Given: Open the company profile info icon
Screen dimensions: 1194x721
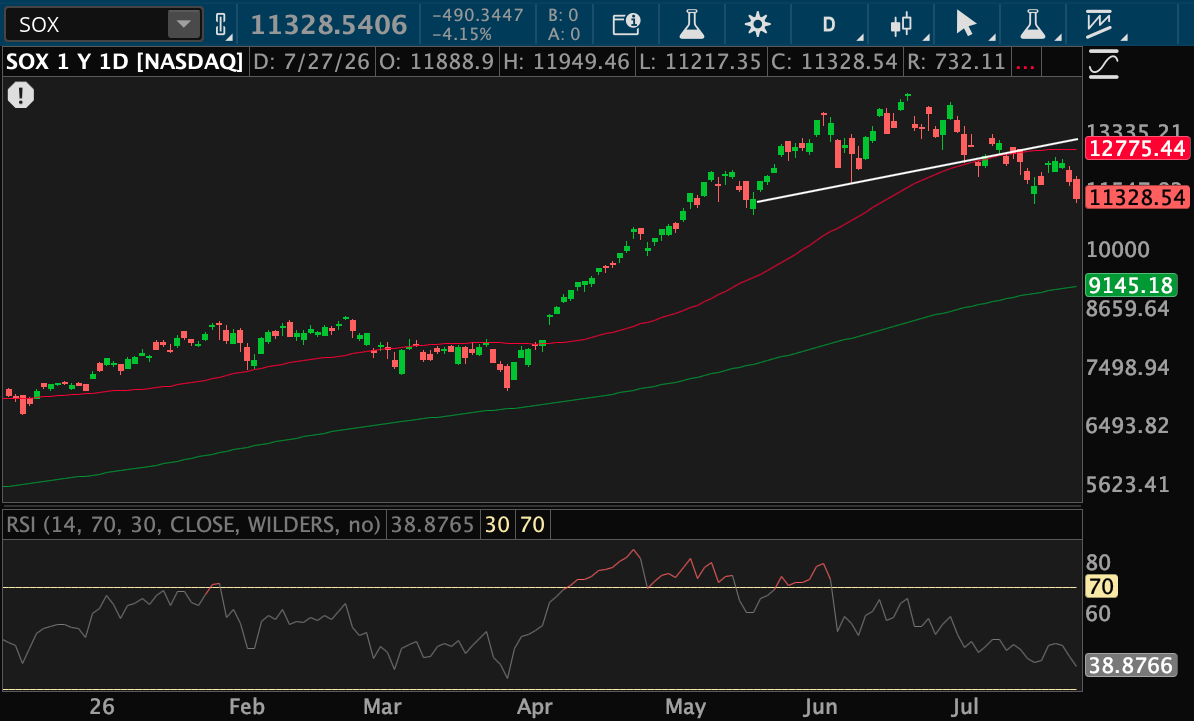Looking at the screenshot, I should point(626,24).
